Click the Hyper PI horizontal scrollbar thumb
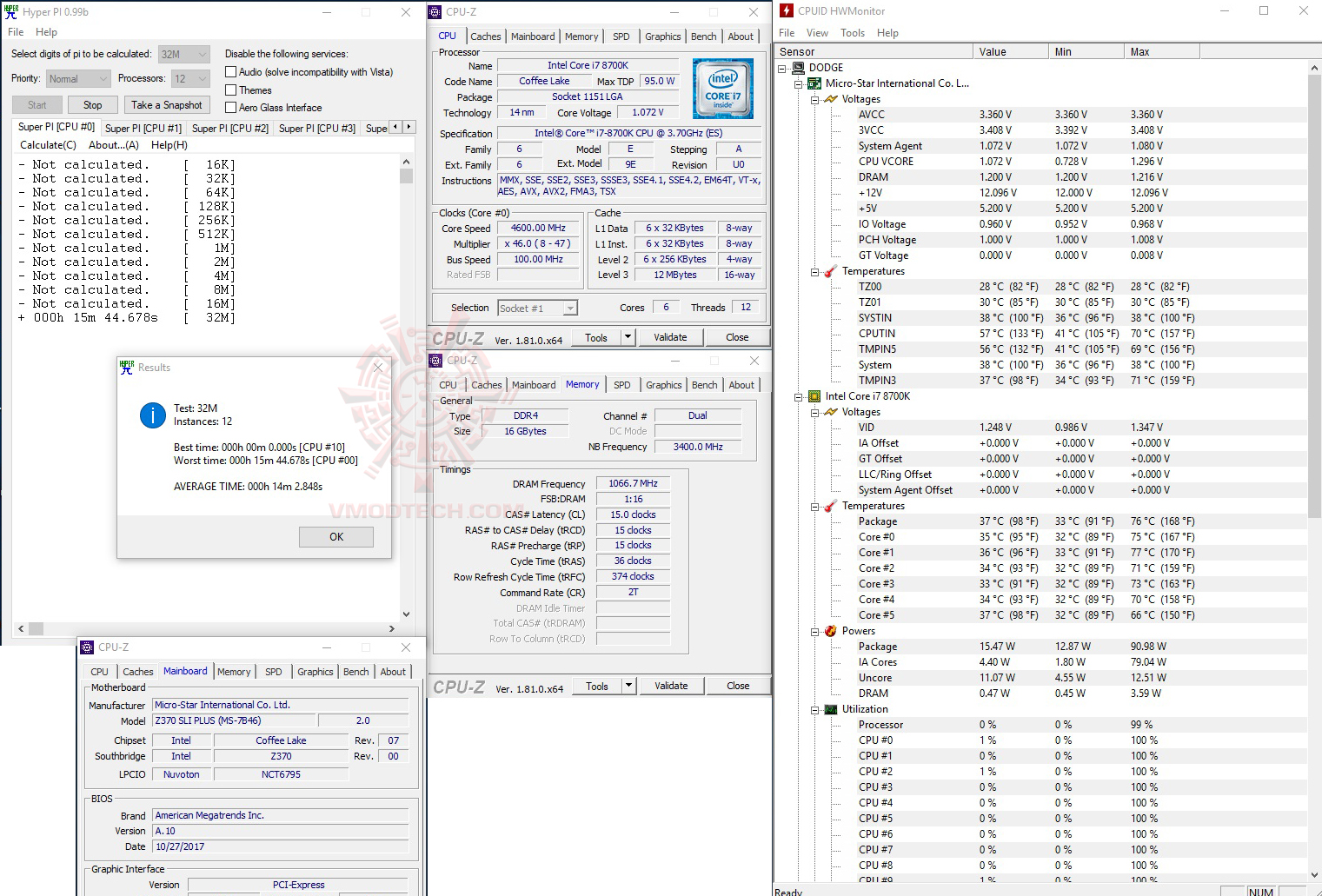This screenshot has height=896, width=1322. (x=36, y=628)
